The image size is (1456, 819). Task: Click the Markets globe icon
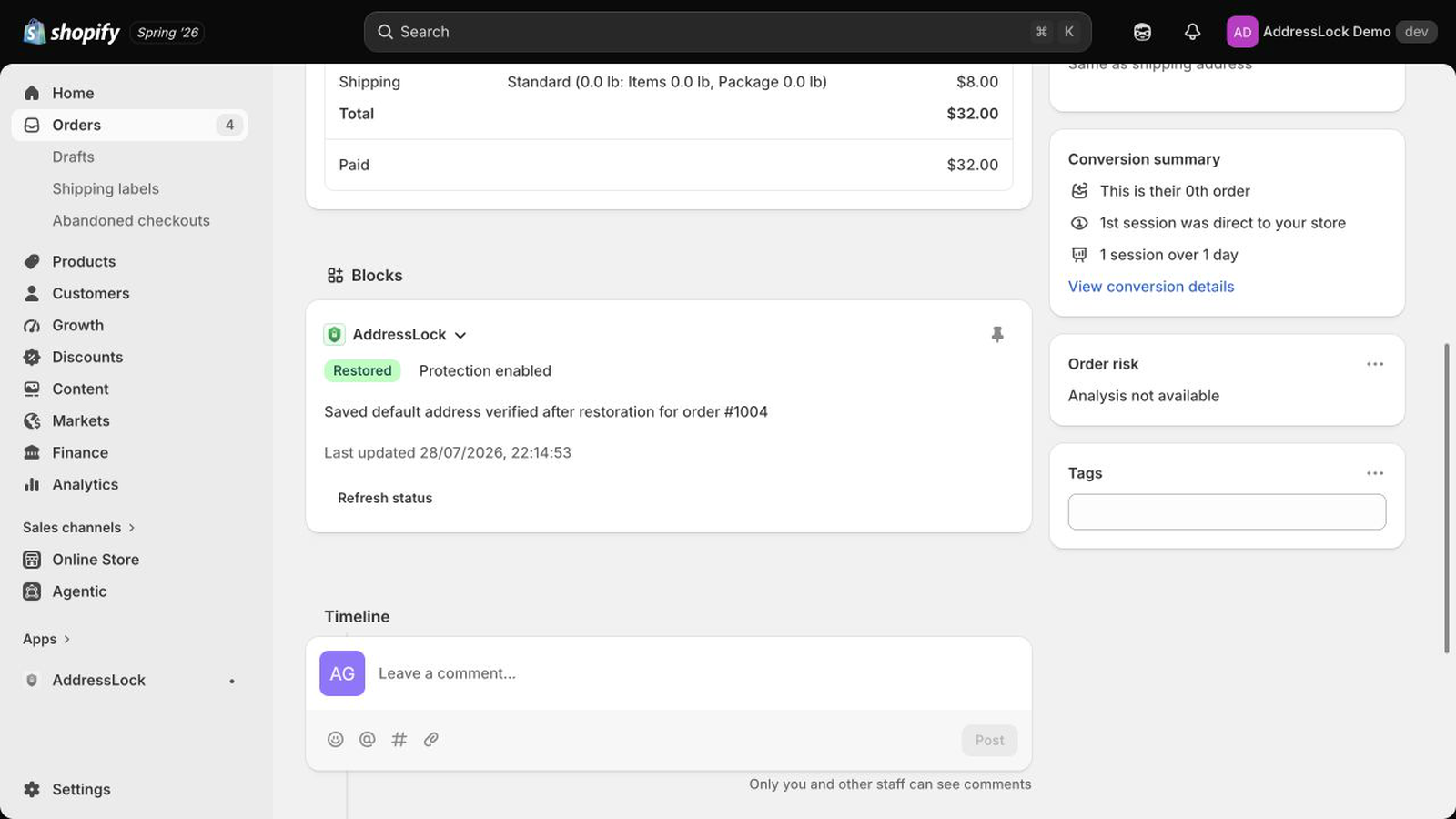[x=32, y=420]
